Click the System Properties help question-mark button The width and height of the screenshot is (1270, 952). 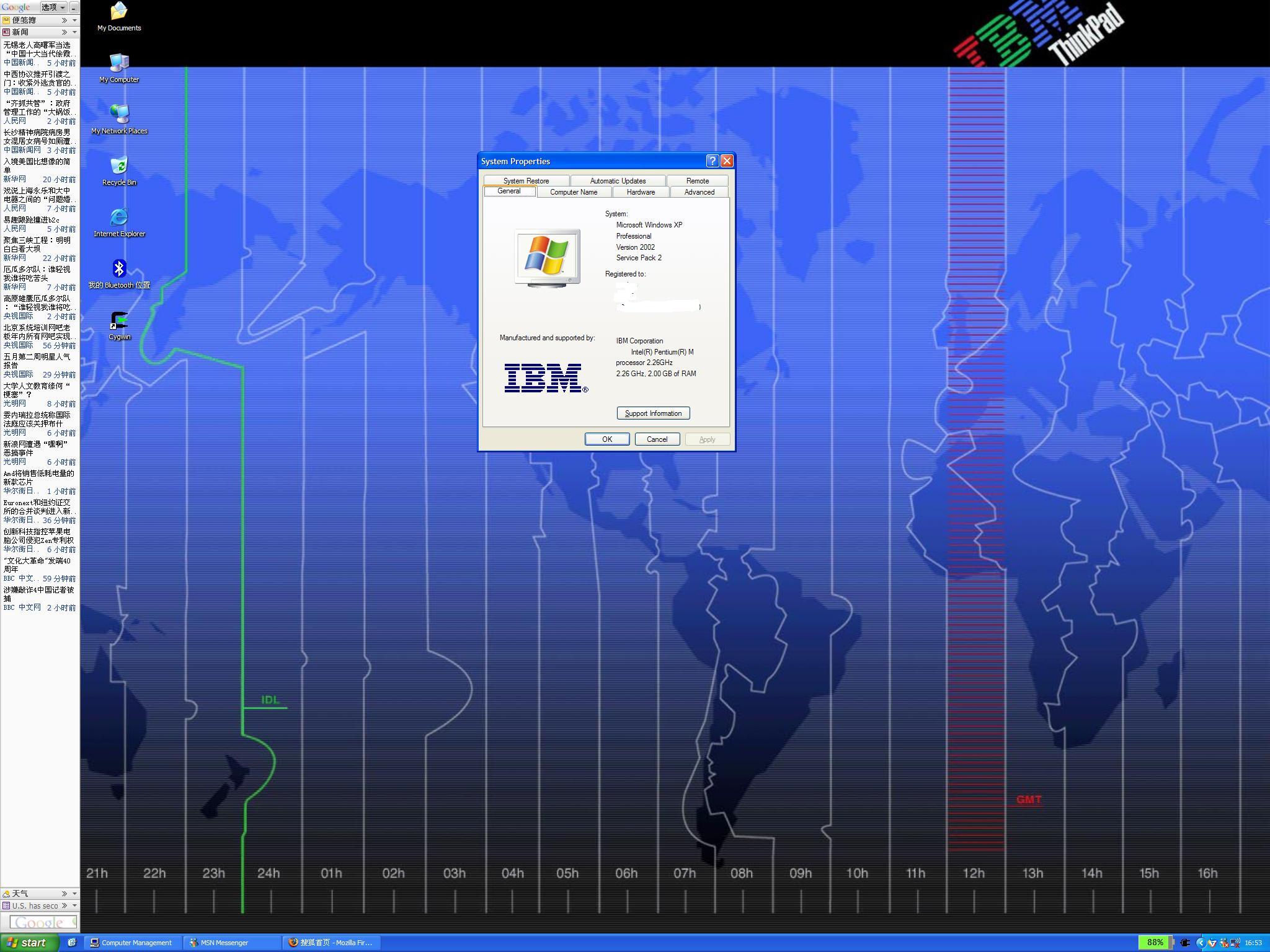(x=712, y=161)
